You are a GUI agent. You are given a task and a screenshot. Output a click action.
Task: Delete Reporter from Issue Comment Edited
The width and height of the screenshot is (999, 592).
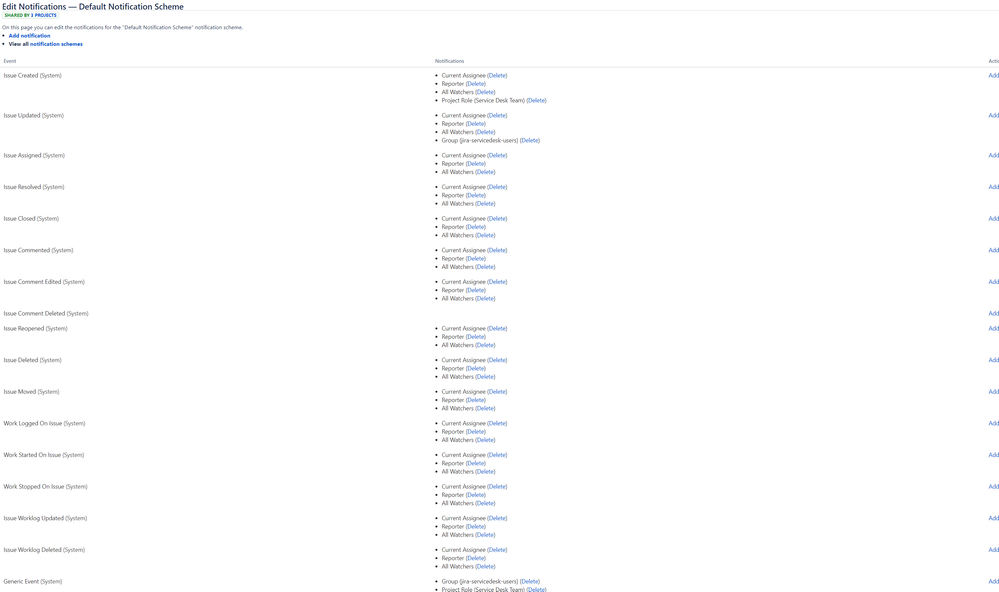(475, 290)
